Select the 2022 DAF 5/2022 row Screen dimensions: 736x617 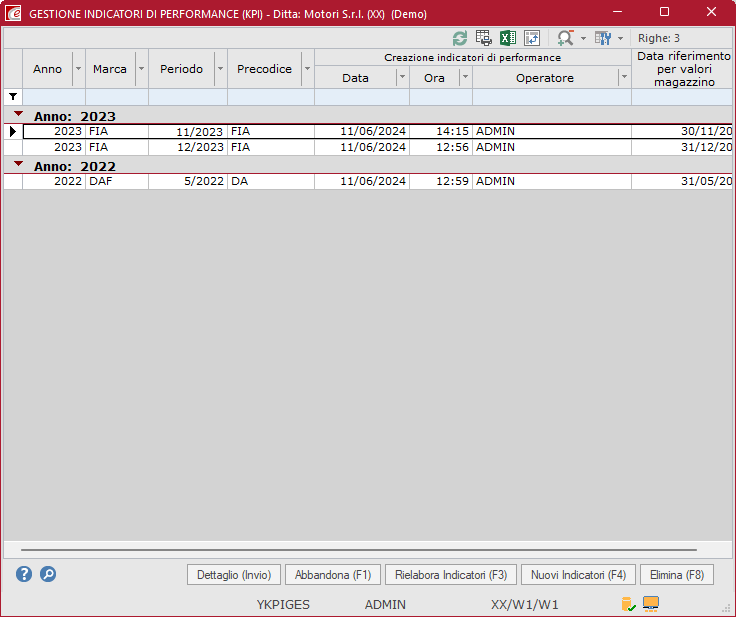coord(300,181)
